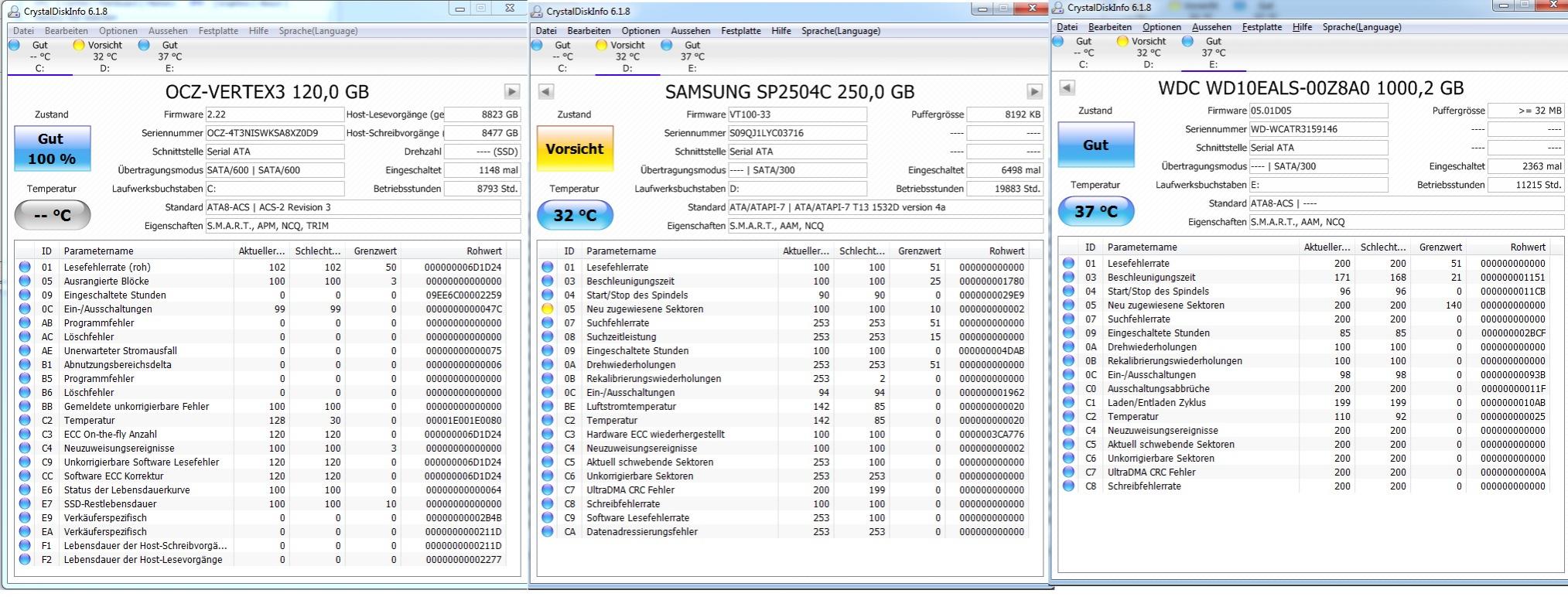The width and height of the screenshot is (1568, 597).
Task: Click Betriebsstunden field 19883 Std.
Action: coord(1005,189)
